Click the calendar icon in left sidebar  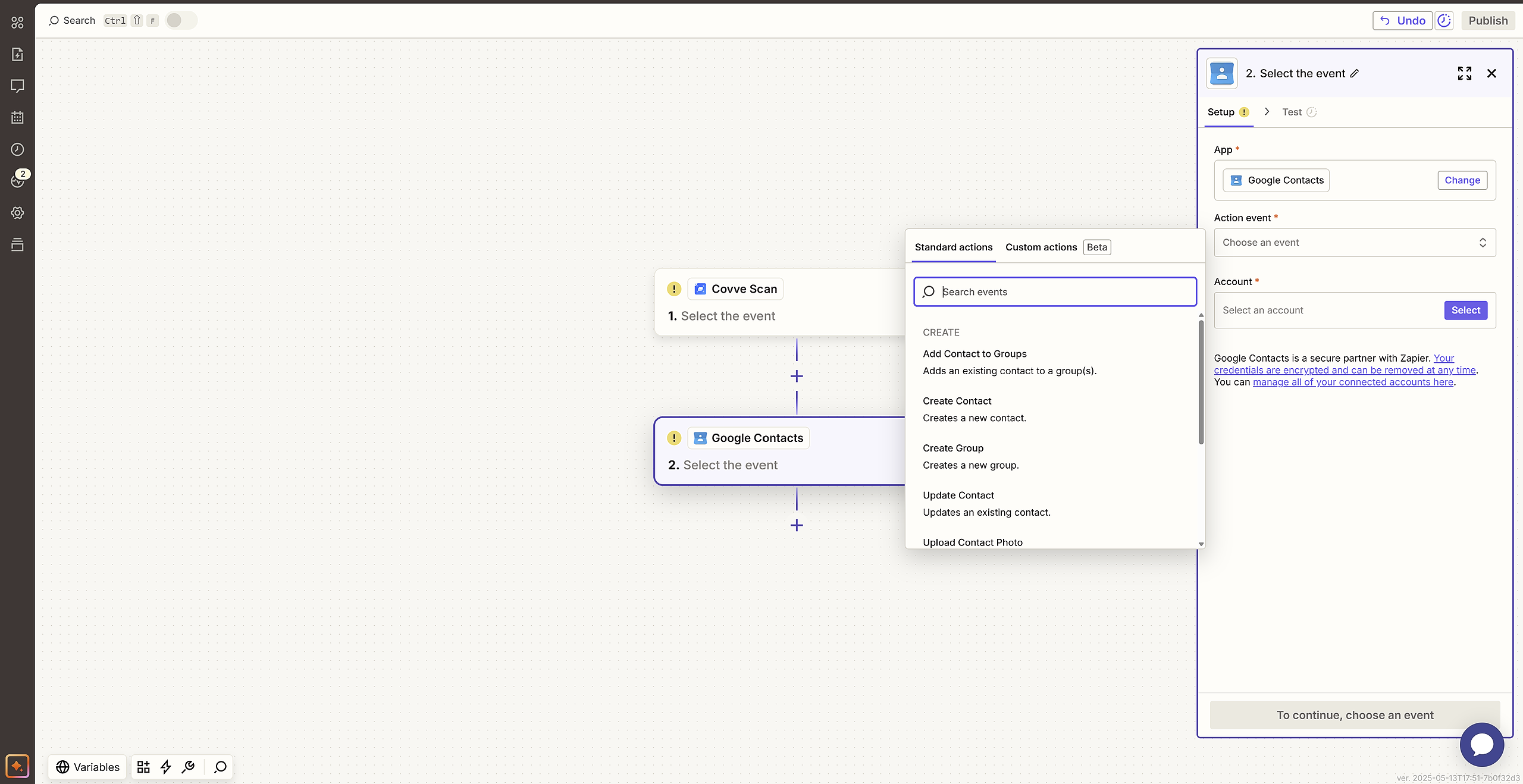17,118
